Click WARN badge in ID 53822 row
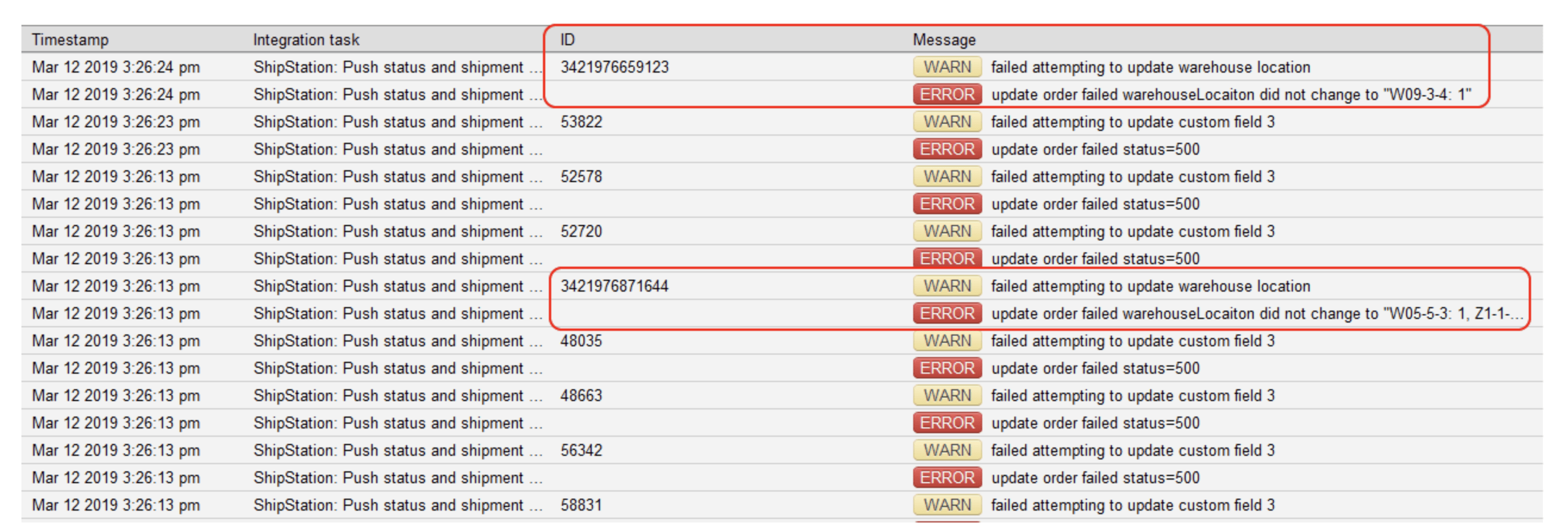 pos(947,122)
